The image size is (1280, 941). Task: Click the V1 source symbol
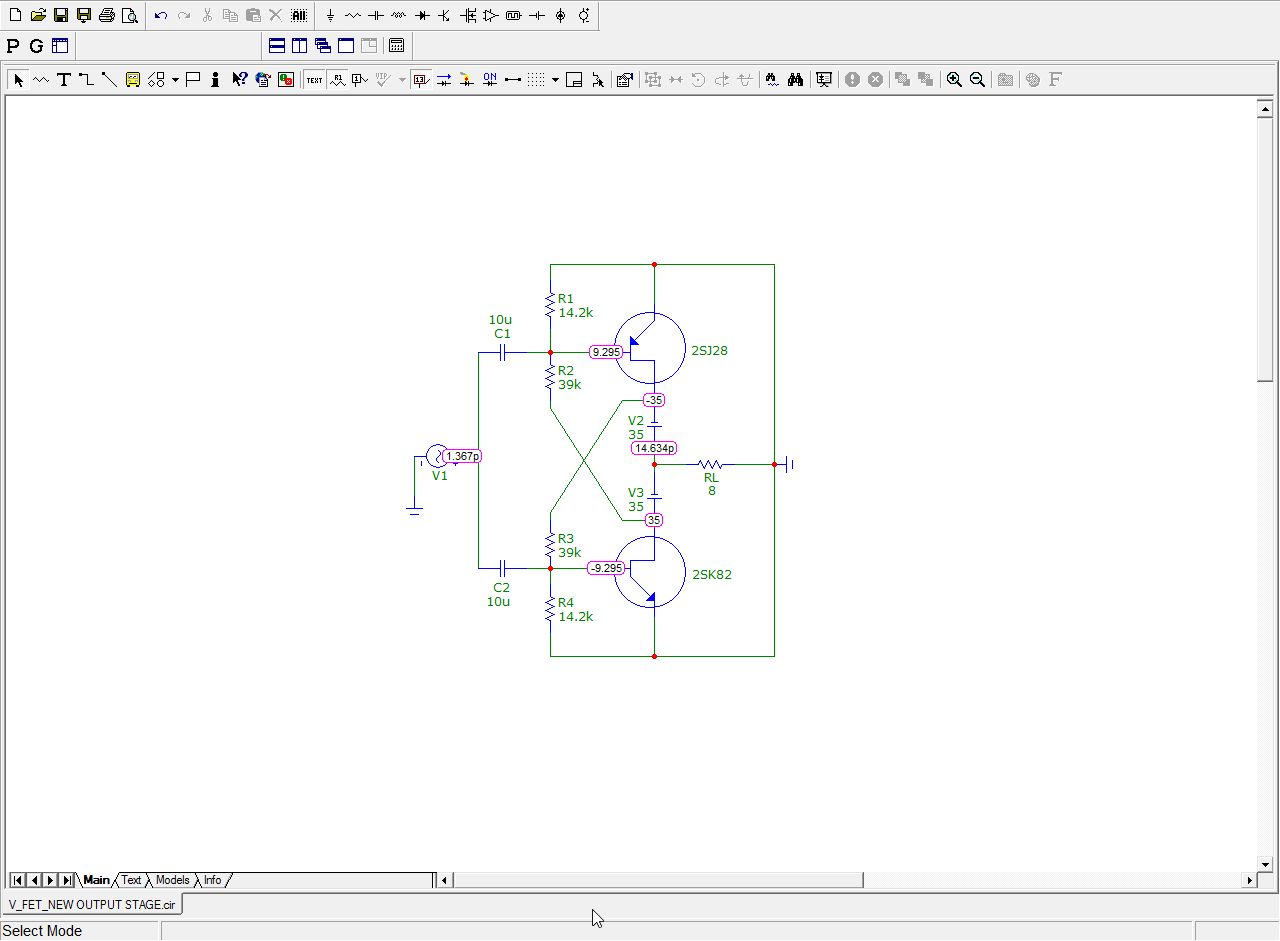[x=436, y=456]
